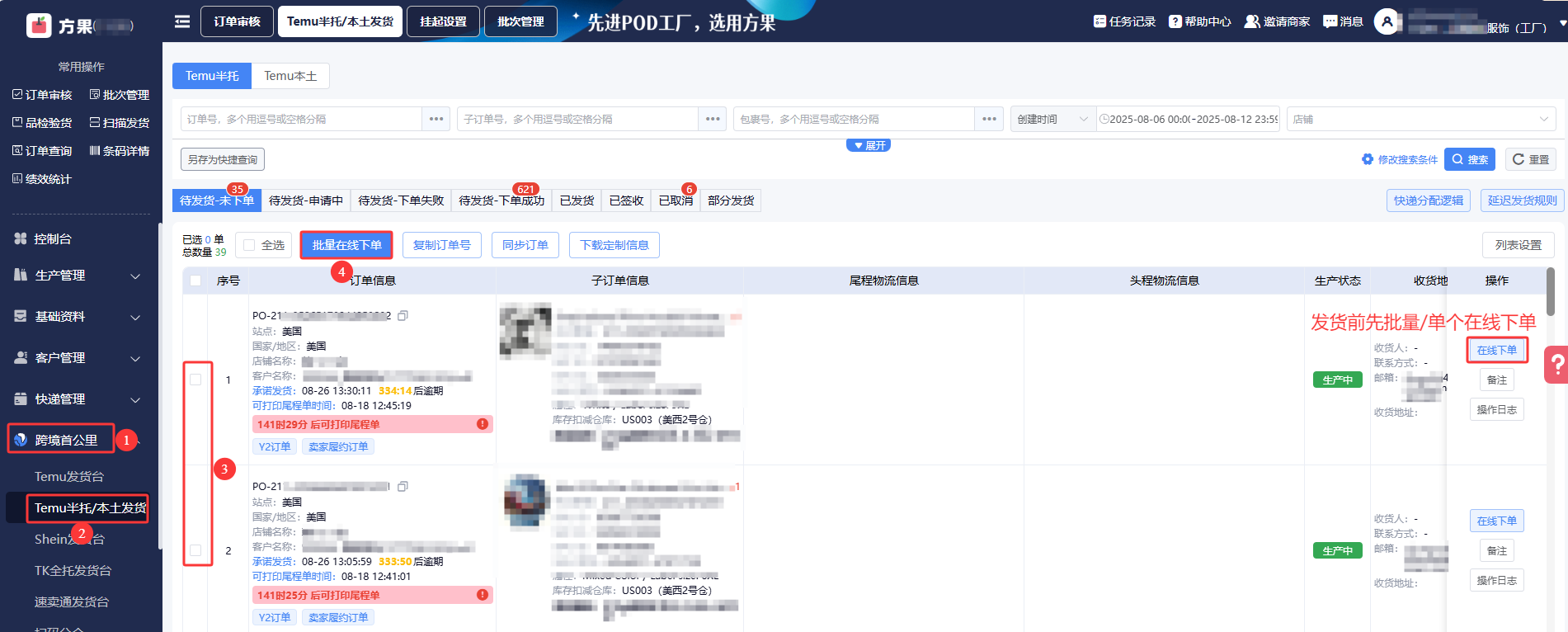This screenshot has height=632, width=1568.
Task: Select the 待发货-申请中 status tab
Action: click(x=306, y=200)
